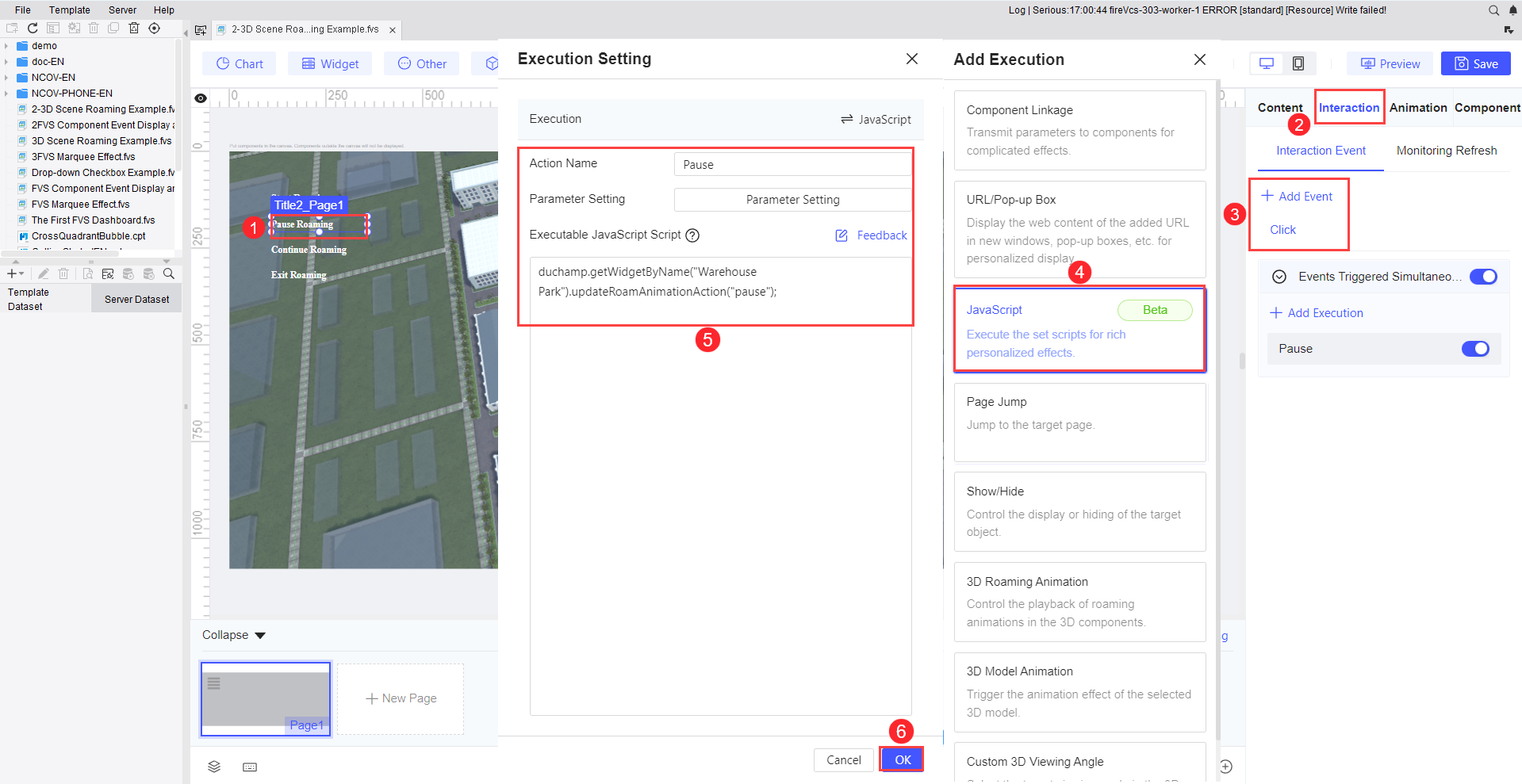Open the layers icon below page thumbnails
Image resolution: width=1522 pixels, height=784 pixels.
[214, 767]
